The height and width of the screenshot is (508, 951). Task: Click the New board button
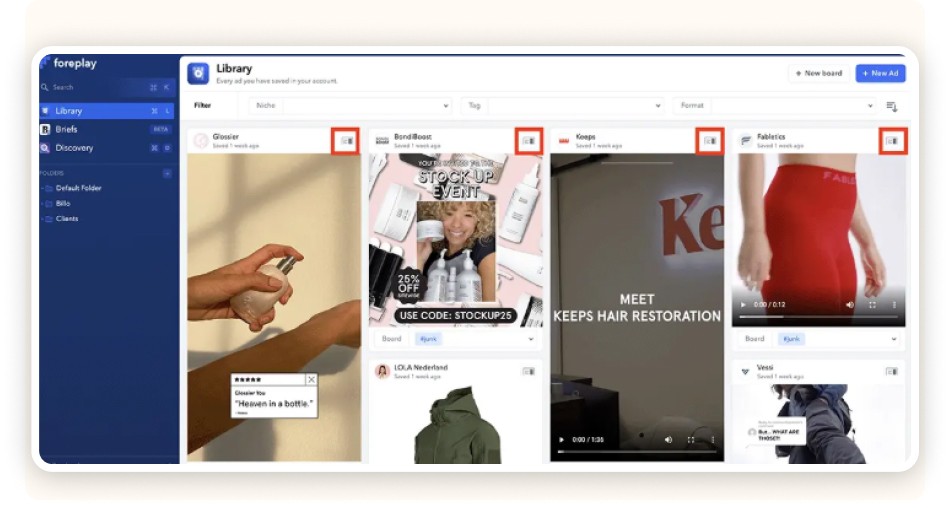(x=819, y=73)
